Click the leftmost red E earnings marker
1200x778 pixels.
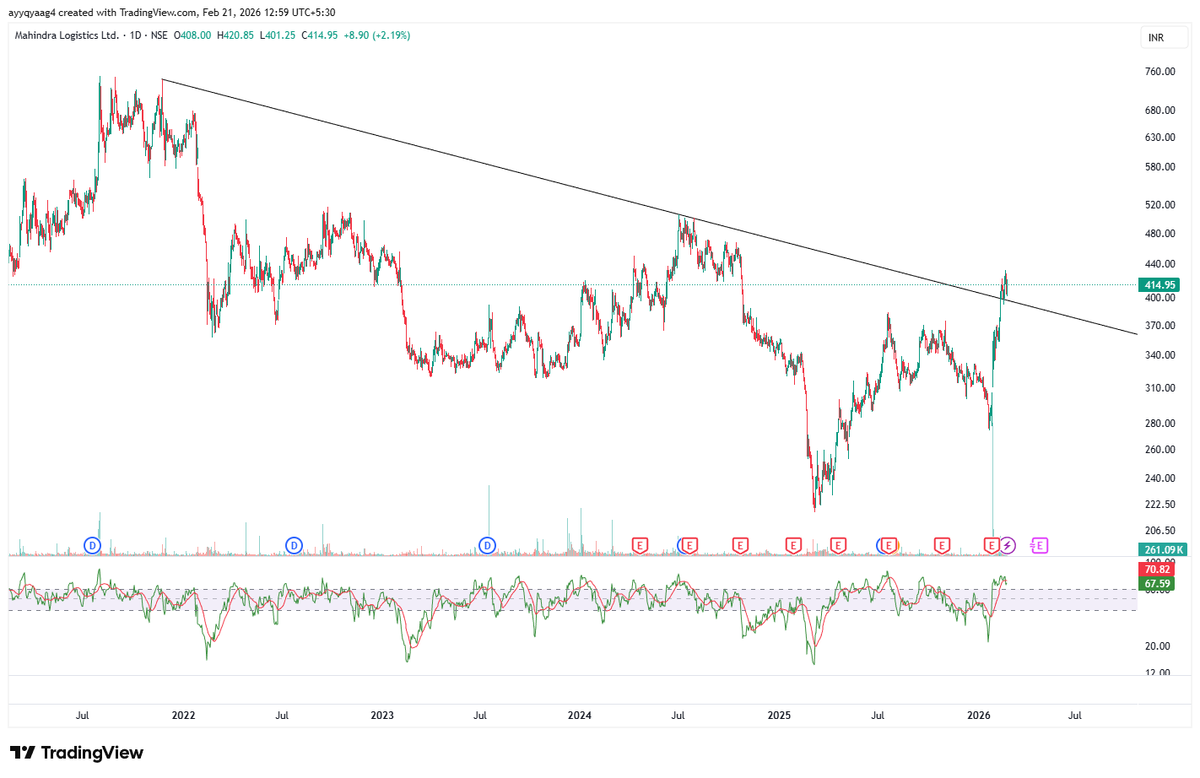[x=640, y=545]
